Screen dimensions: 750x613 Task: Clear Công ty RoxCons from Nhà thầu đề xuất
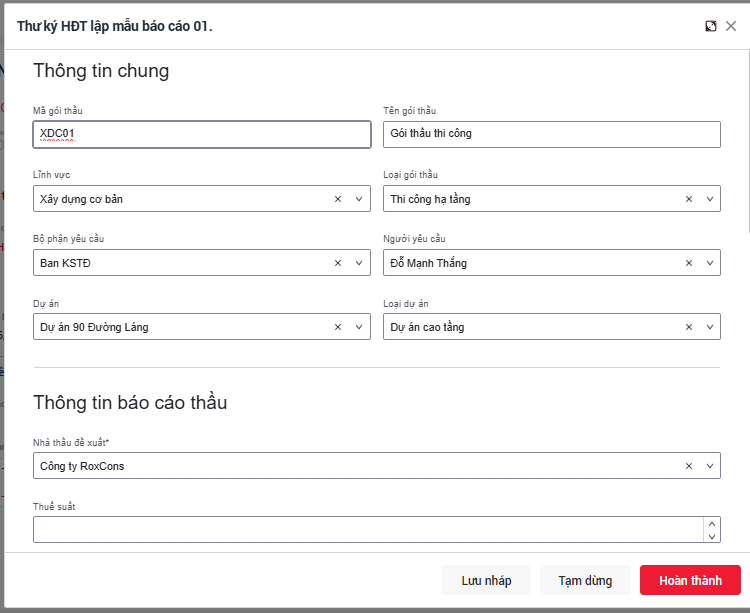click(688, 466)
